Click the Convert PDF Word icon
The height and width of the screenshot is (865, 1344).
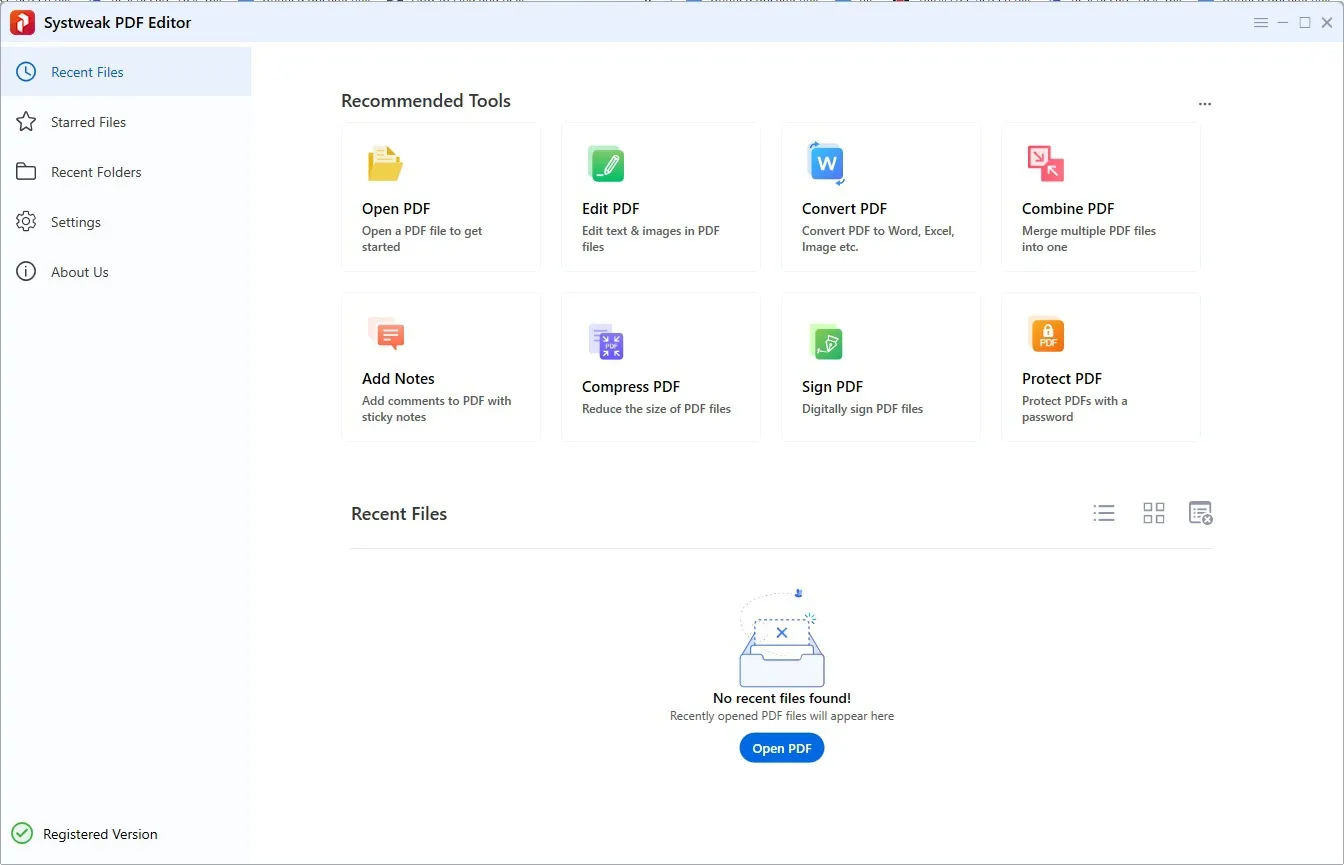826,163
